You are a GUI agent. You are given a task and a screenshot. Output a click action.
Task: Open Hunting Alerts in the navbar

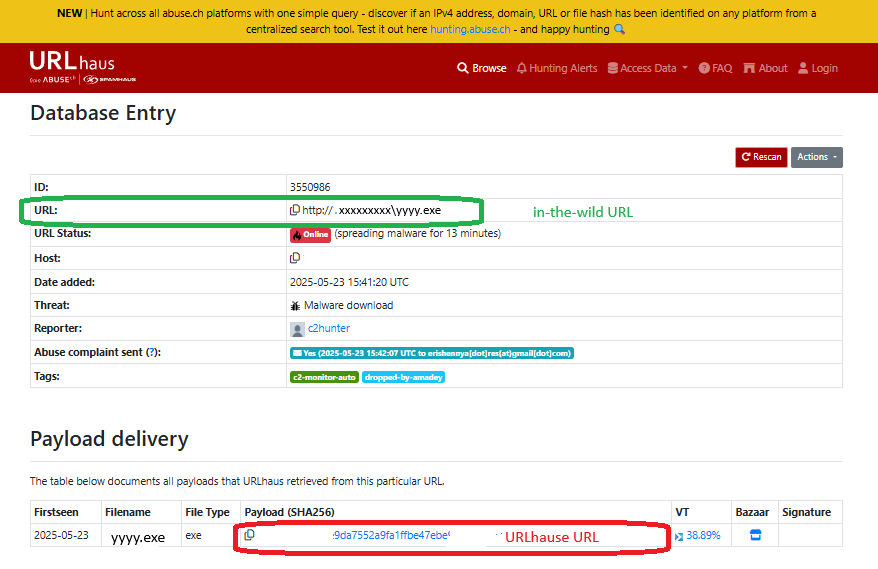click(557, 68)
